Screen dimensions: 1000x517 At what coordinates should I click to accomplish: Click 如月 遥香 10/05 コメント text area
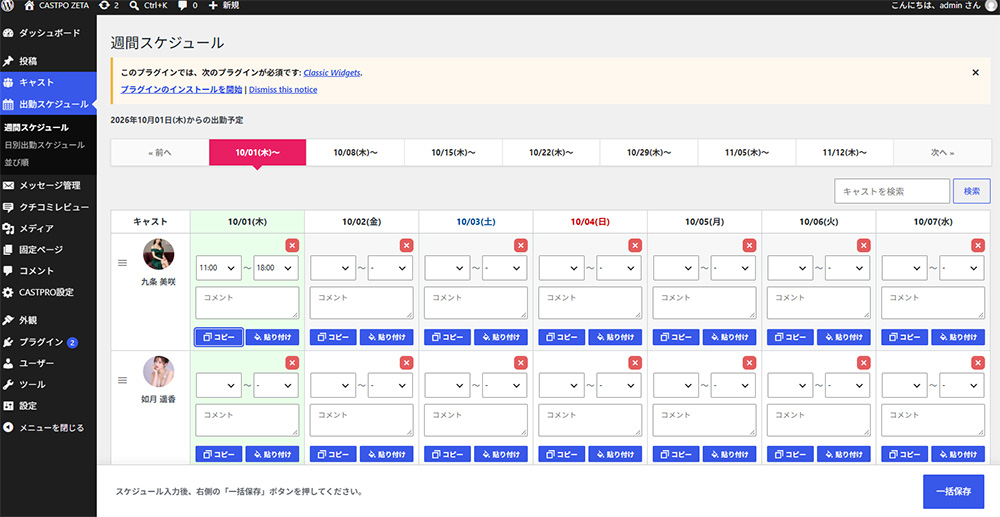pyautogui.click(x=705, y=420)
